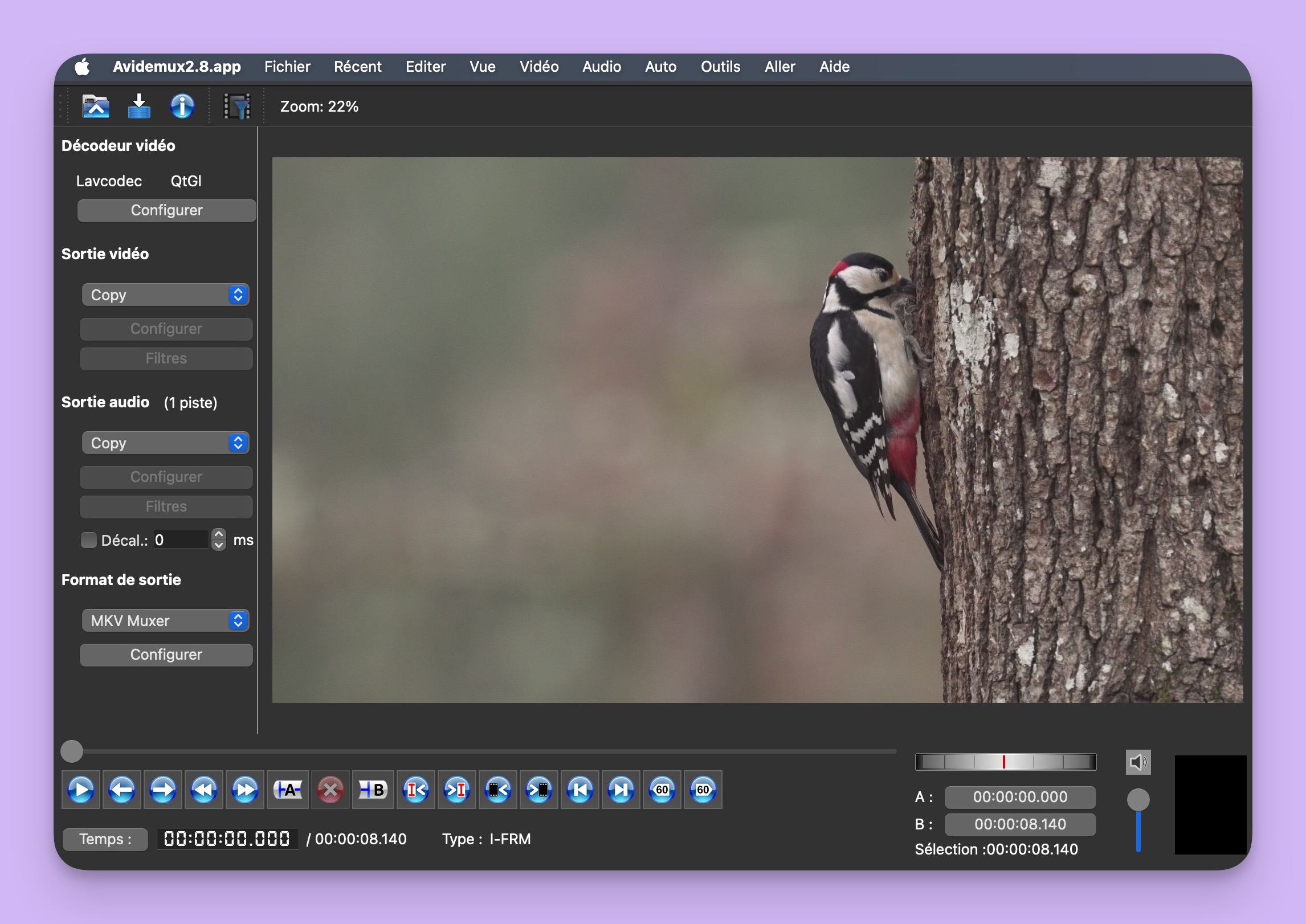Jump to the last frame
Image resolution: width=1306 pixels, height=924 pixels.
pos(621,790)
